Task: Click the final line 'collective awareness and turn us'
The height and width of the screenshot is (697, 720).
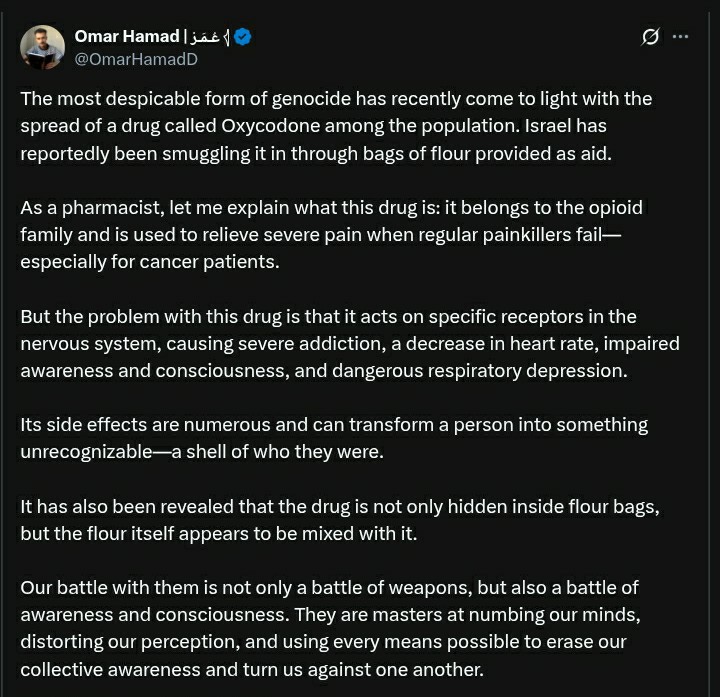Action: pos(252,669)
